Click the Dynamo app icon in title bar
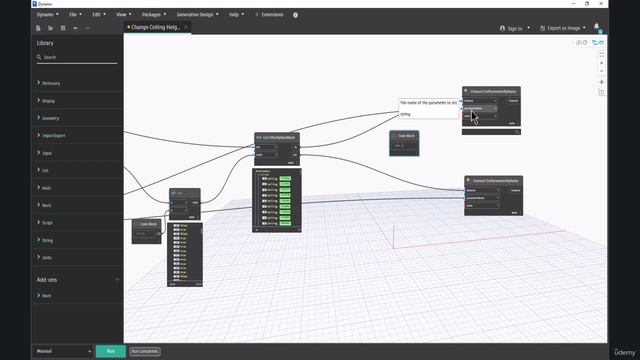 click(34, 4)
